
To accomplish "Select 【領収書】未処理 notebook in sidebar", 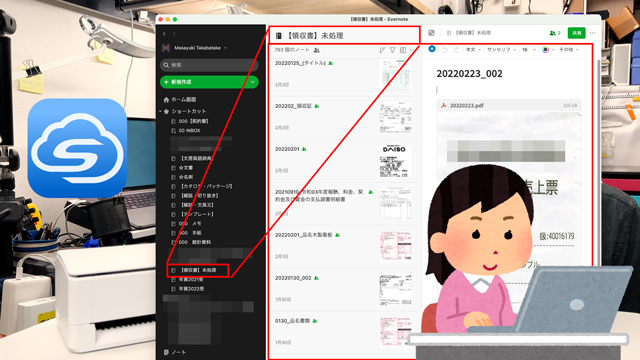I will pos(198,270).
